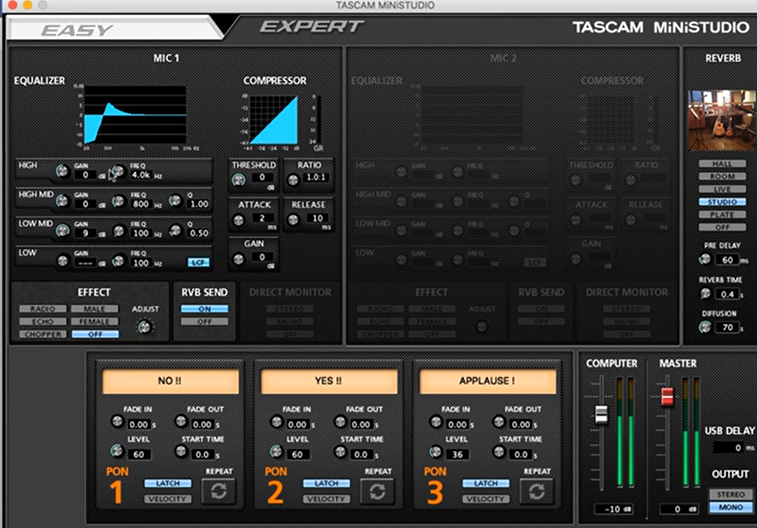Click the red MASTER volume fader handle
The width and height of the screenshot is (757, 528).
point(667,396)
